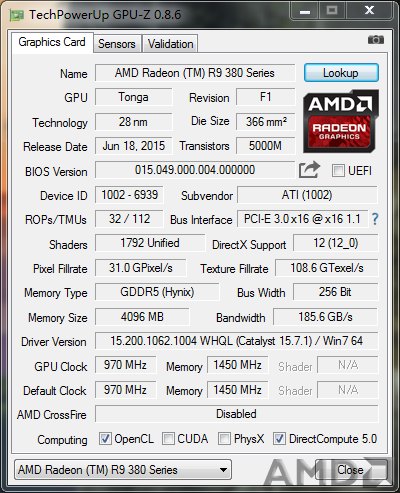
Task: Click the Name field value
Action: (x=195, y=73)
